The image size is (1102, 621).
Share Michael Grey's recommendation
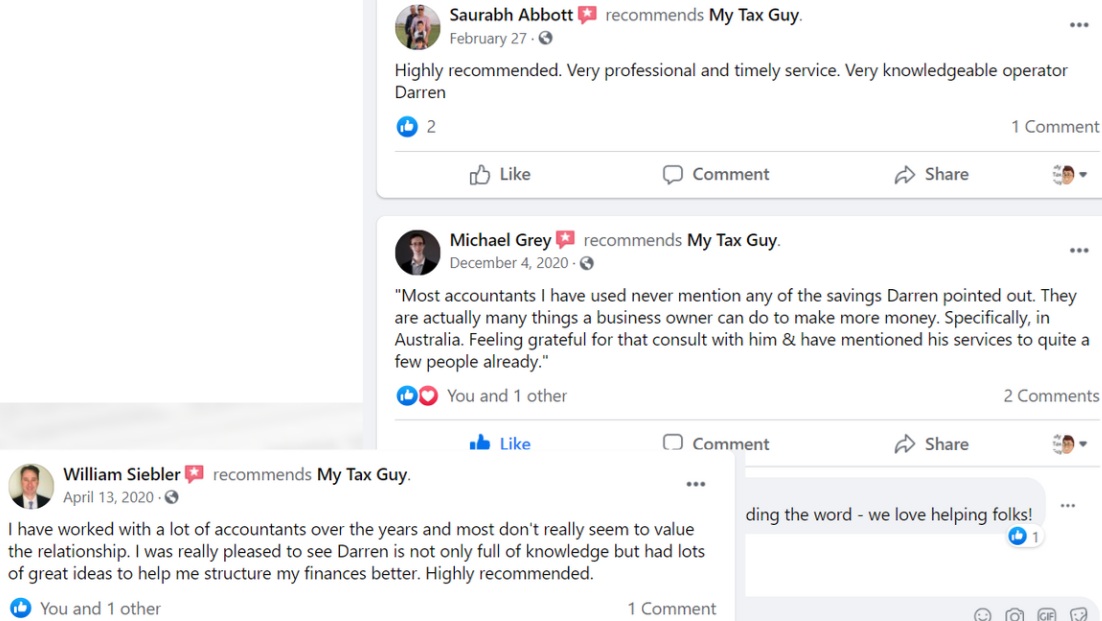(x=931, y=443)
